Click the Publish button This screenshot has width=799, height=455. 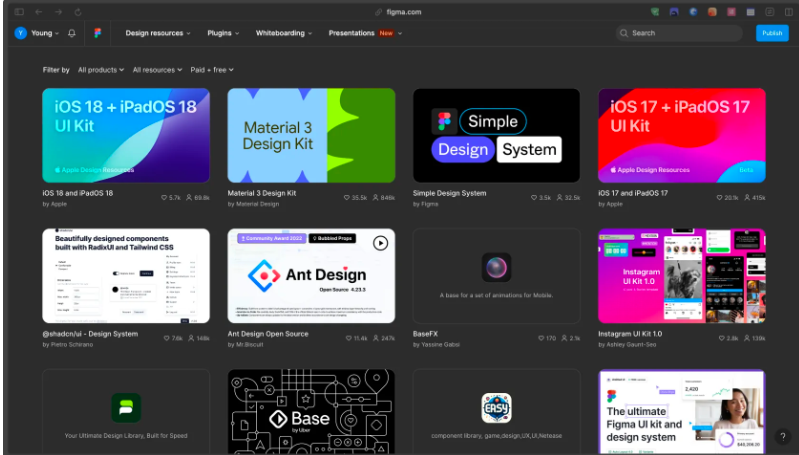772,33
